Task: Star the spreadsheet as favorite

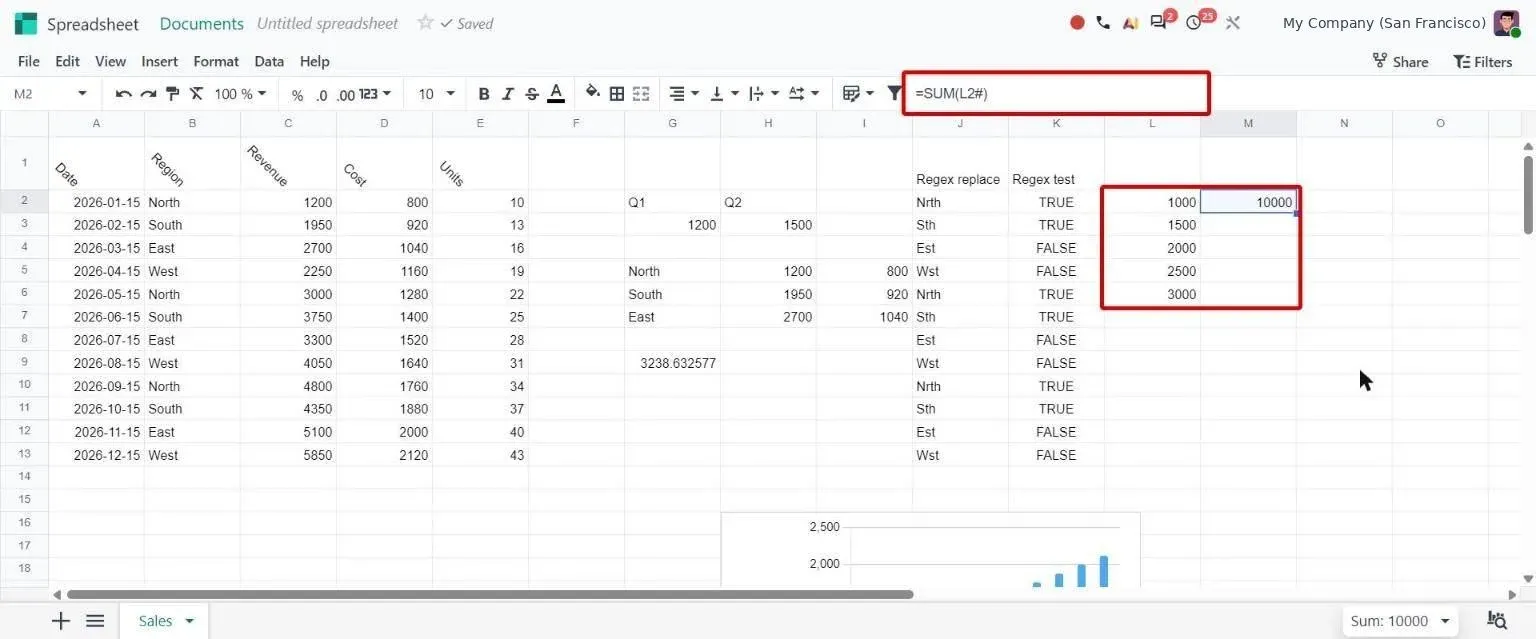Action: [x=425, y=22]
